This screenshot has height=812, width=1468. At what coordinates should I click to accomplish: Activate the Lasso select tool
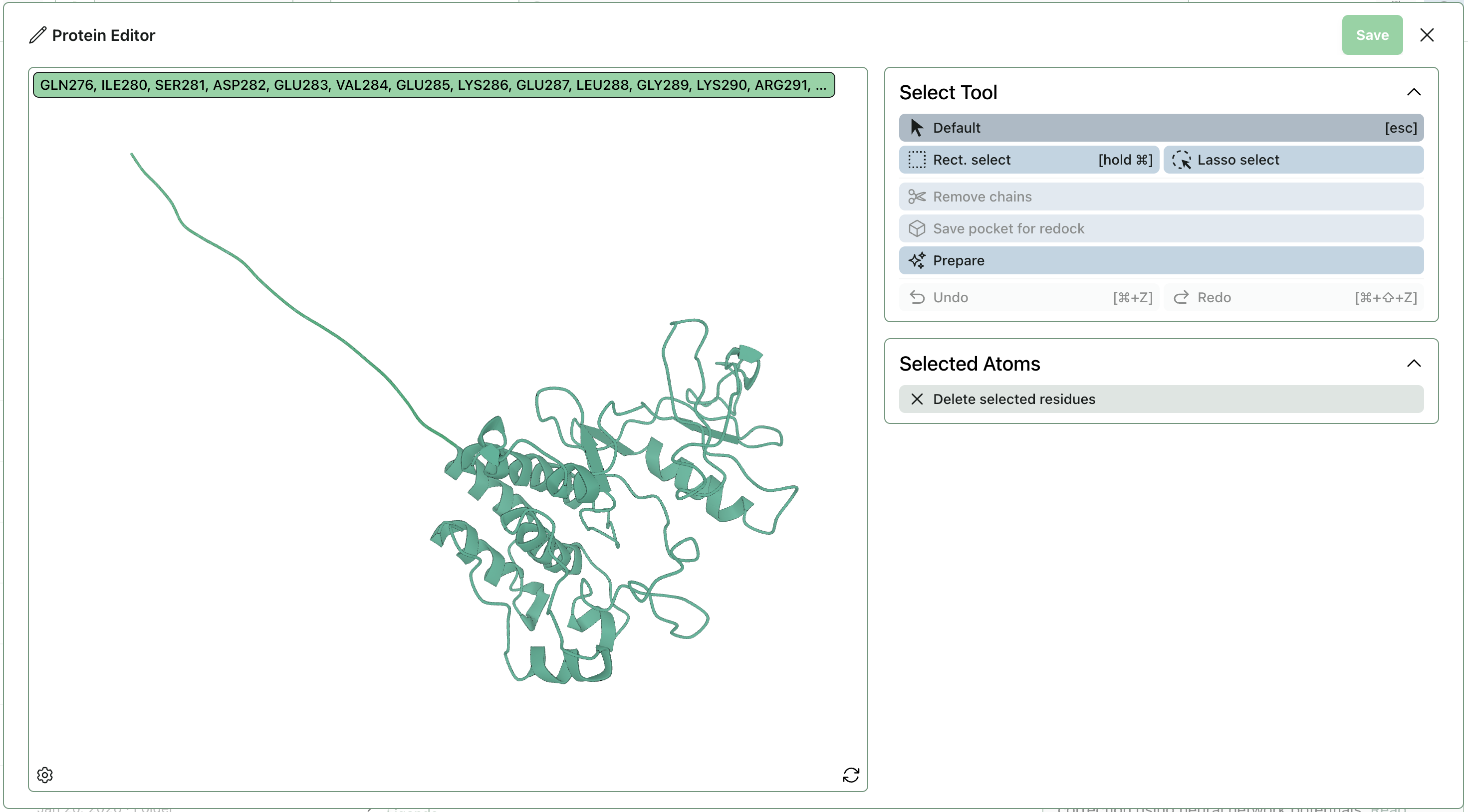1292,160
